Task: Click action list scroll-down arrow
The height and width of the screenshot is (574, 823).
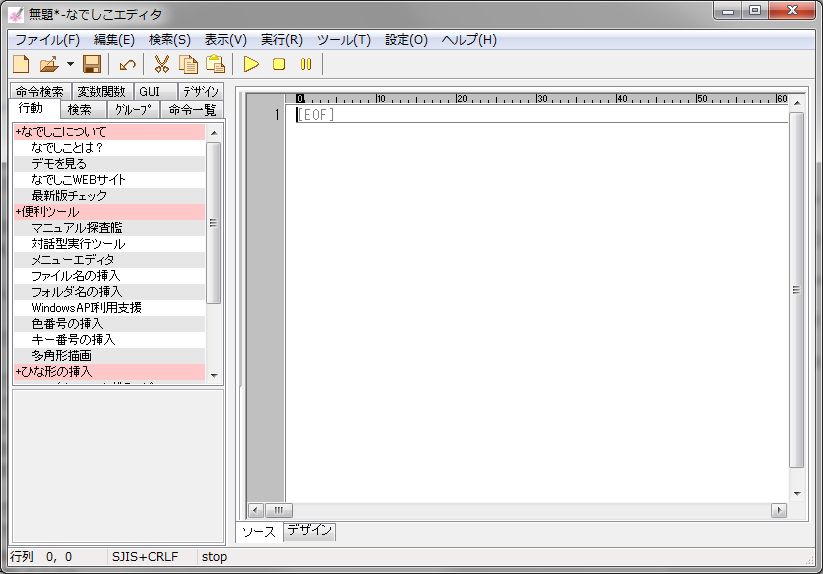Action: [214, 375]
